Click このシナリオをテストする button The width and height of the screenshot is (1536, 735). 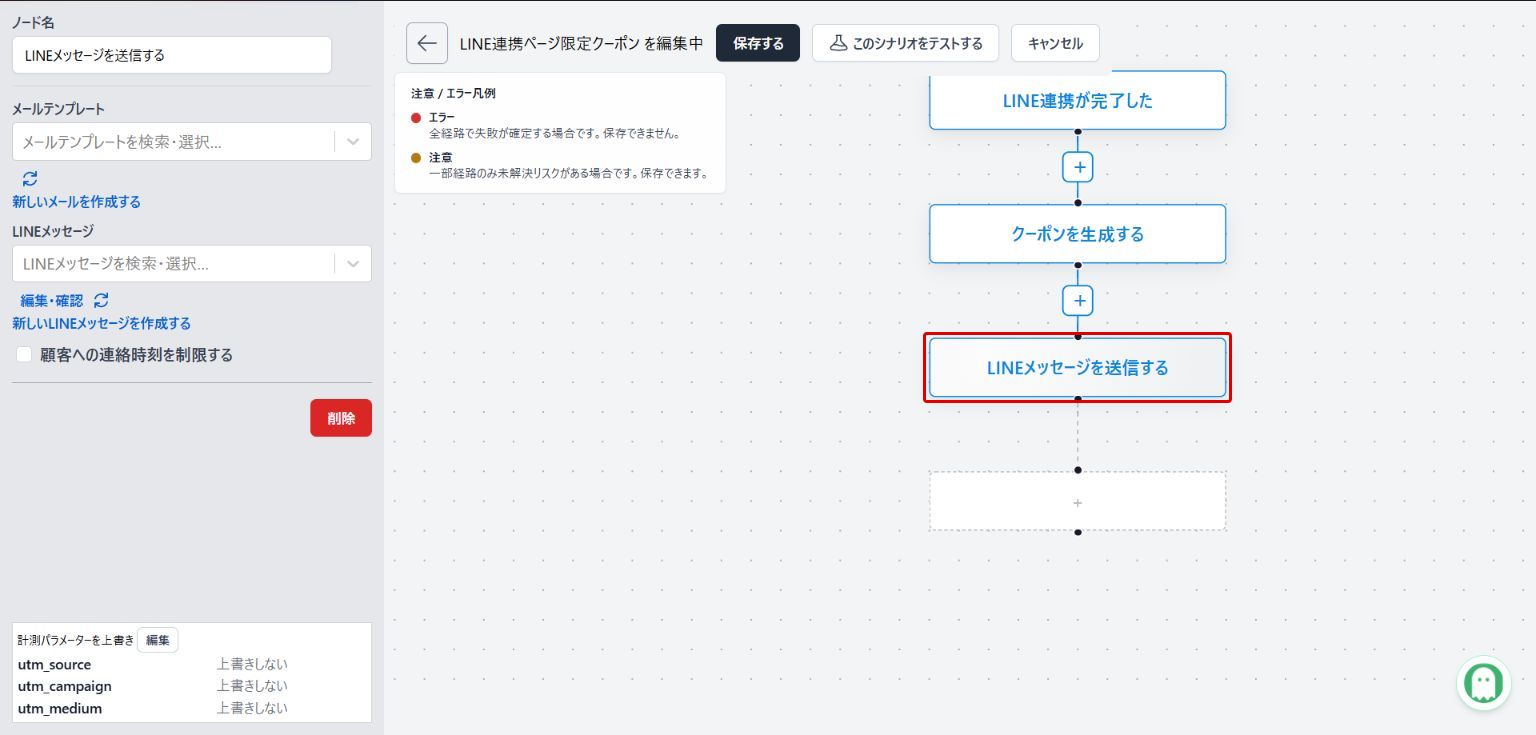tap(905, 43)
